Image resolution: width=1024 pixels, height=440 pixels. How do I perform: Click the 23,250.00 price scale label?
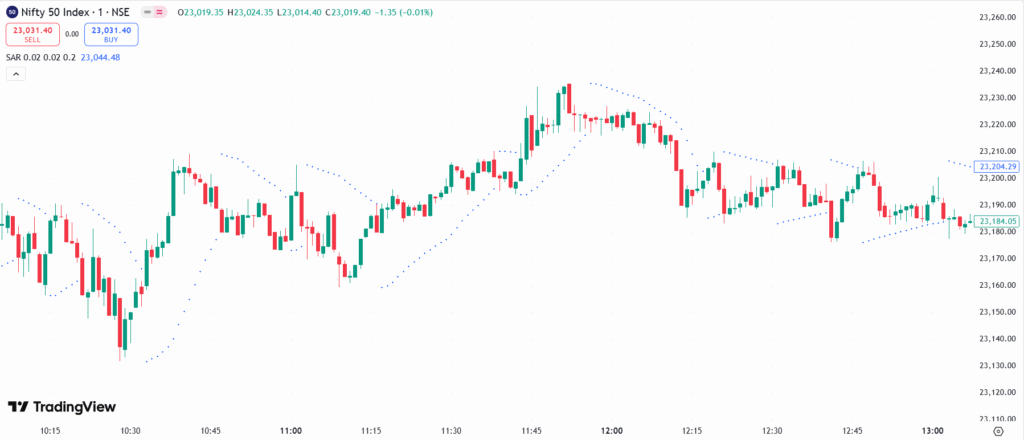click(998, 44)
